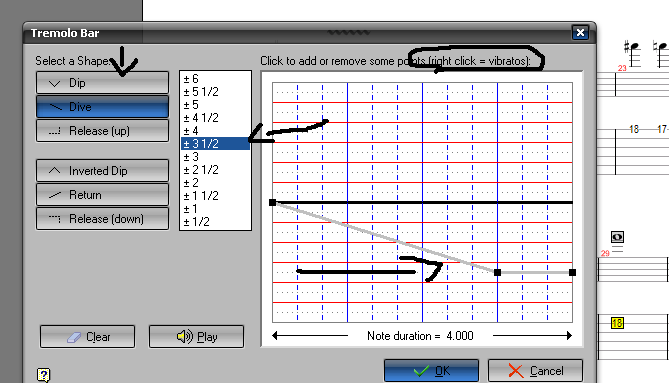Play the tremolo bar effect
669x383 pixels.
pyautogui.click(x=196, y=337)
